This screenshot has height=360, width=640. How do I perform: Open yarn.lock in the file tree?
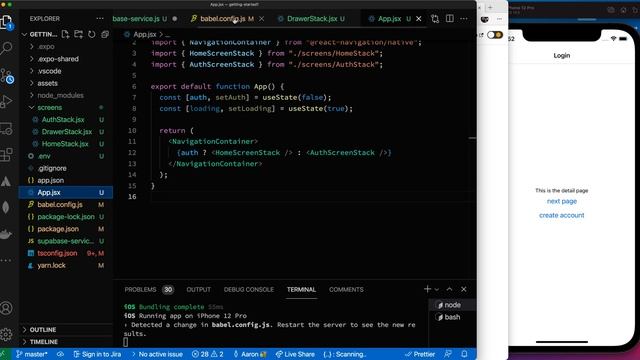pyautogui.click(x=51, y=266)
